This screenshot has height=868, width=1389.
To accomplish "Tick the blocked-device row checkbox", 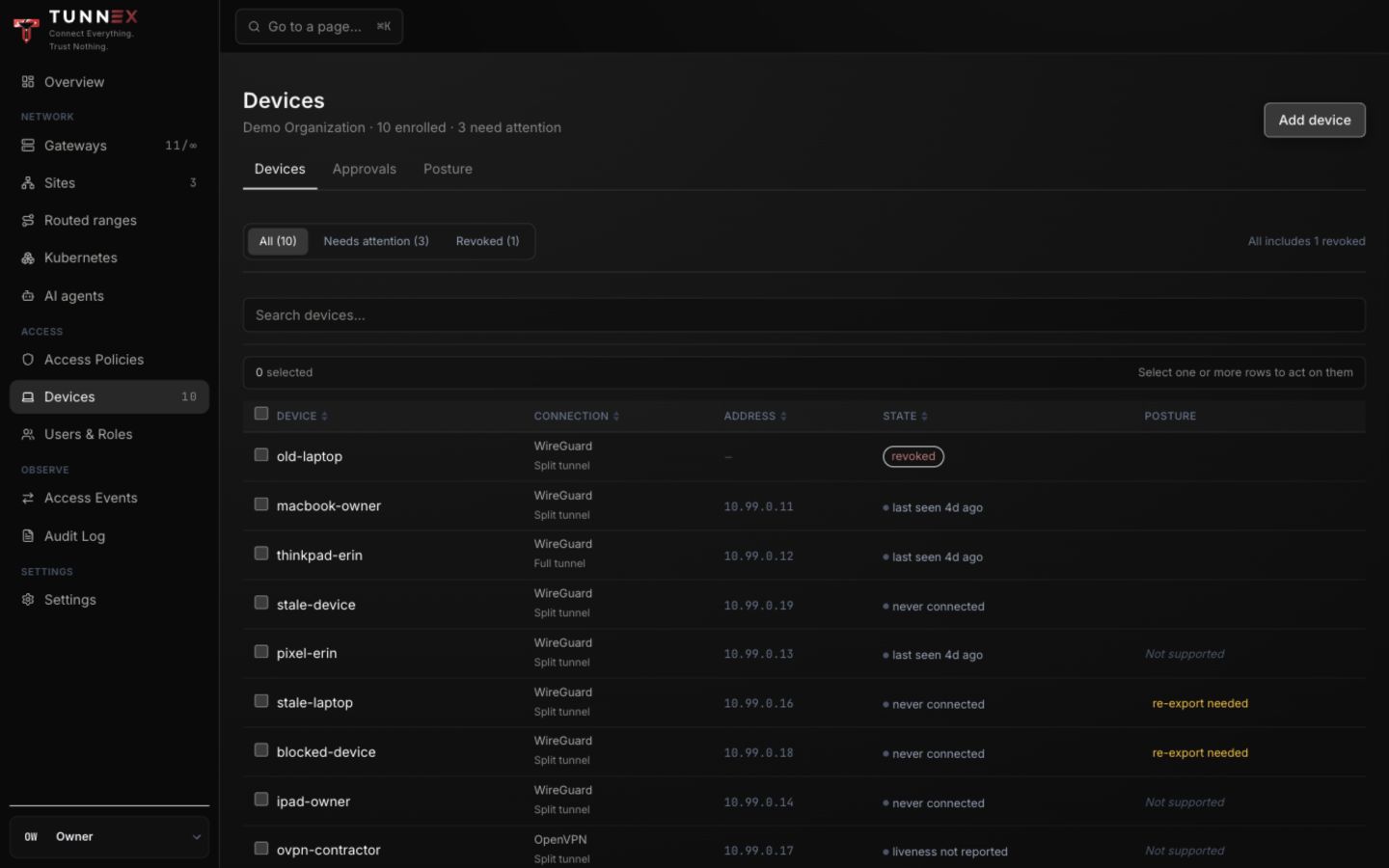I will point(261,749).
